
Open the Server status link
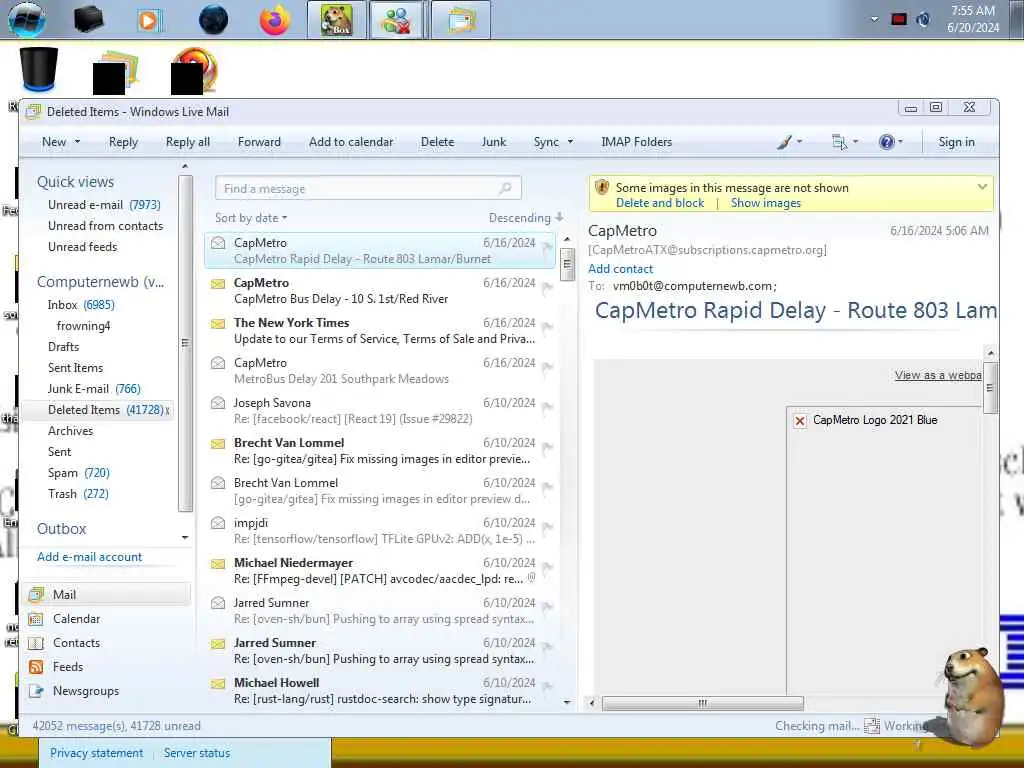click(197, 753)
